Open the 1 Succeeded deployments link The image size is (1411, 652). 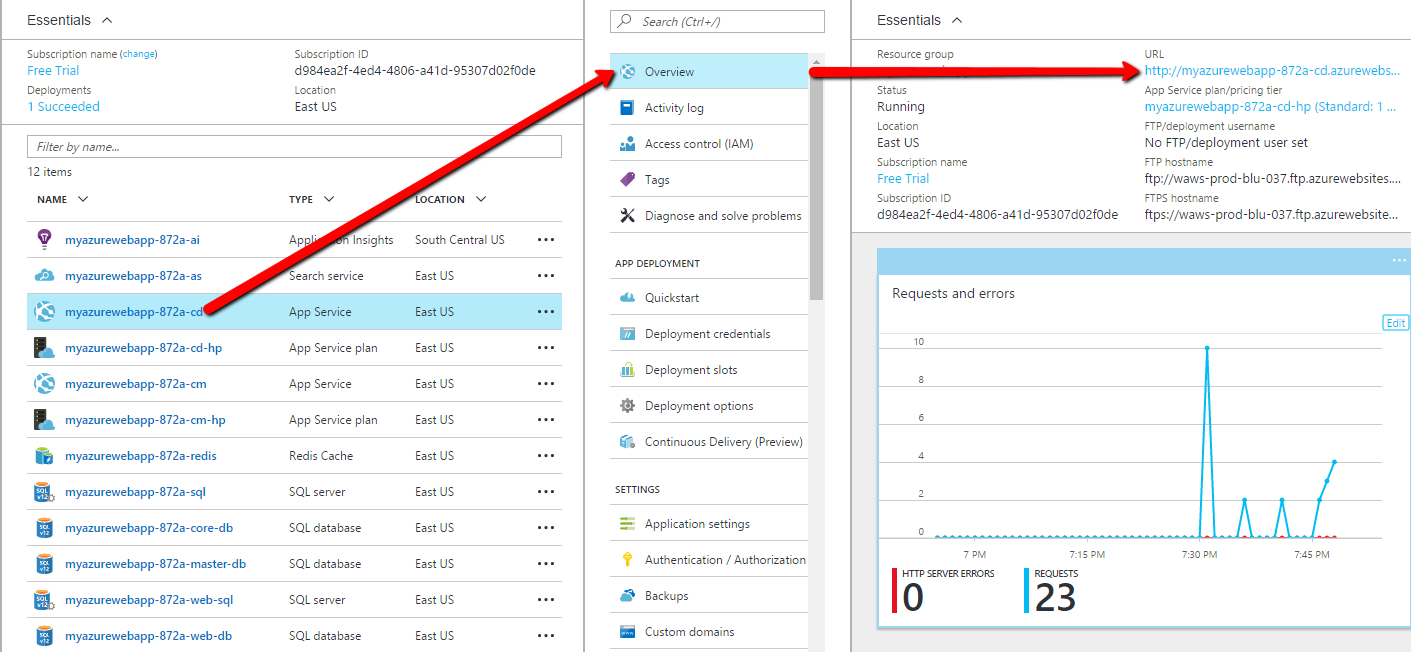click(x=63, y=107)
